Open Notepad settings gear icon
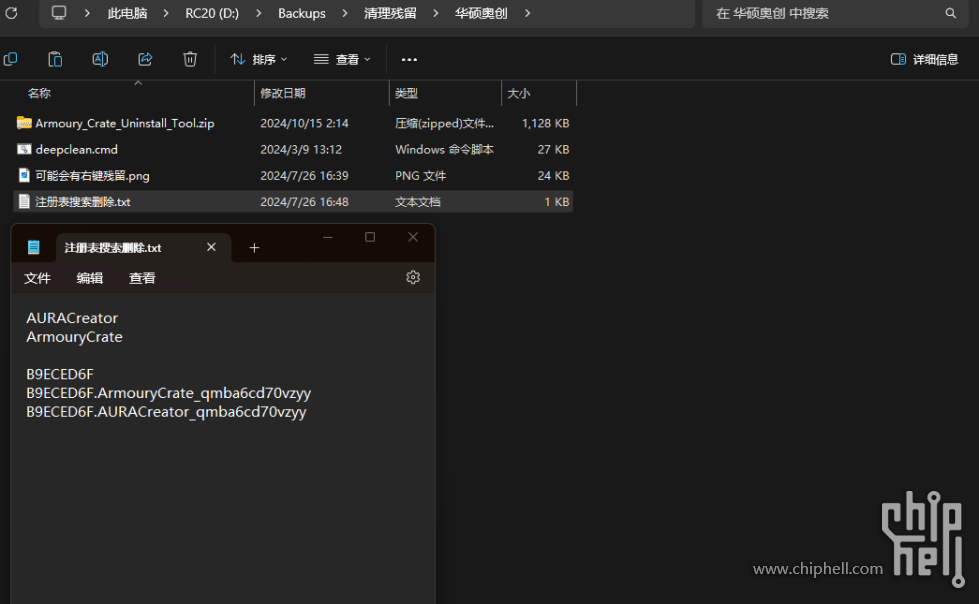Image resolution: width=979 pixels, height=604 pixels. pyautogui.click(x=413, y=277)
